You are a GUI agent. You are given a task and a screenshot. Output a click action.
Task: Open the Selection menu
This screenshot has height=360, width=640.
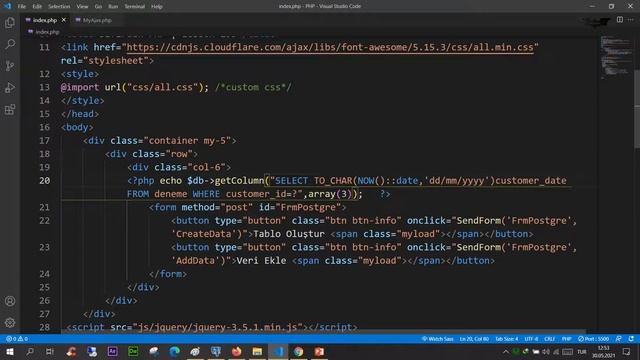click(x=59, y=7)
